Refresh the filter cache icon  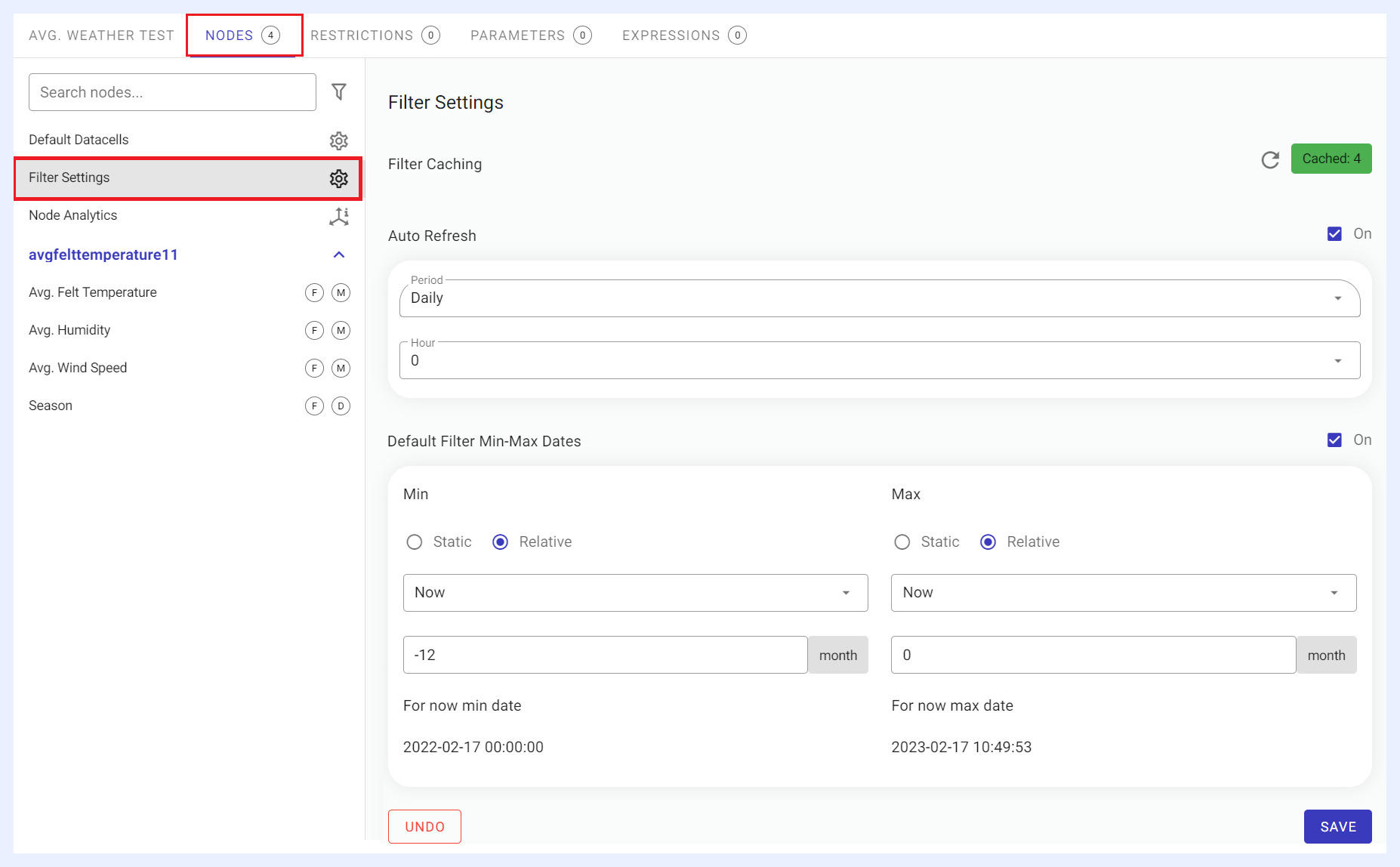[x=1270, y=159]
